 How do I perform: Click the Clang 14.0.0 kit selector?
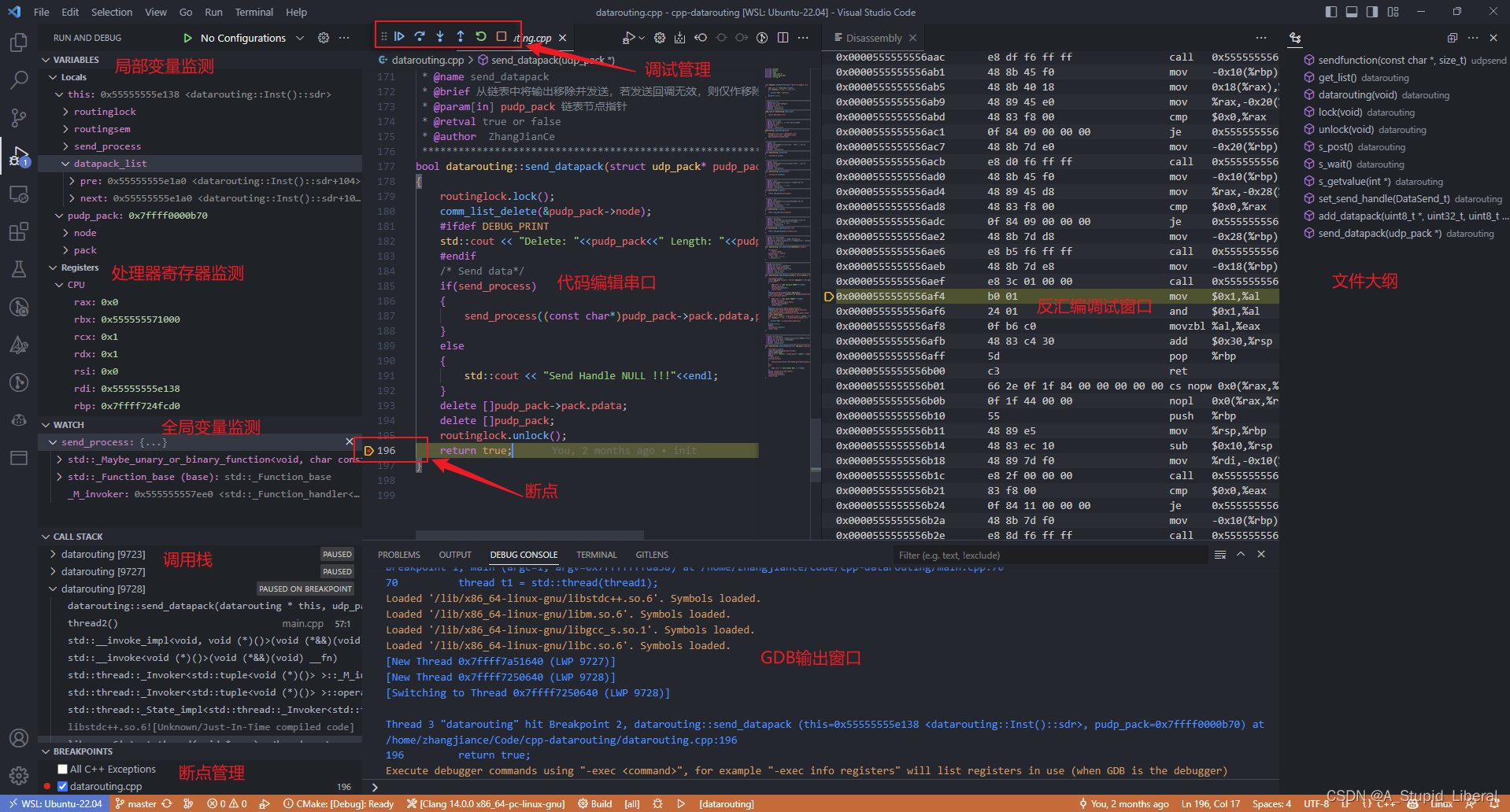click(487, 804)
